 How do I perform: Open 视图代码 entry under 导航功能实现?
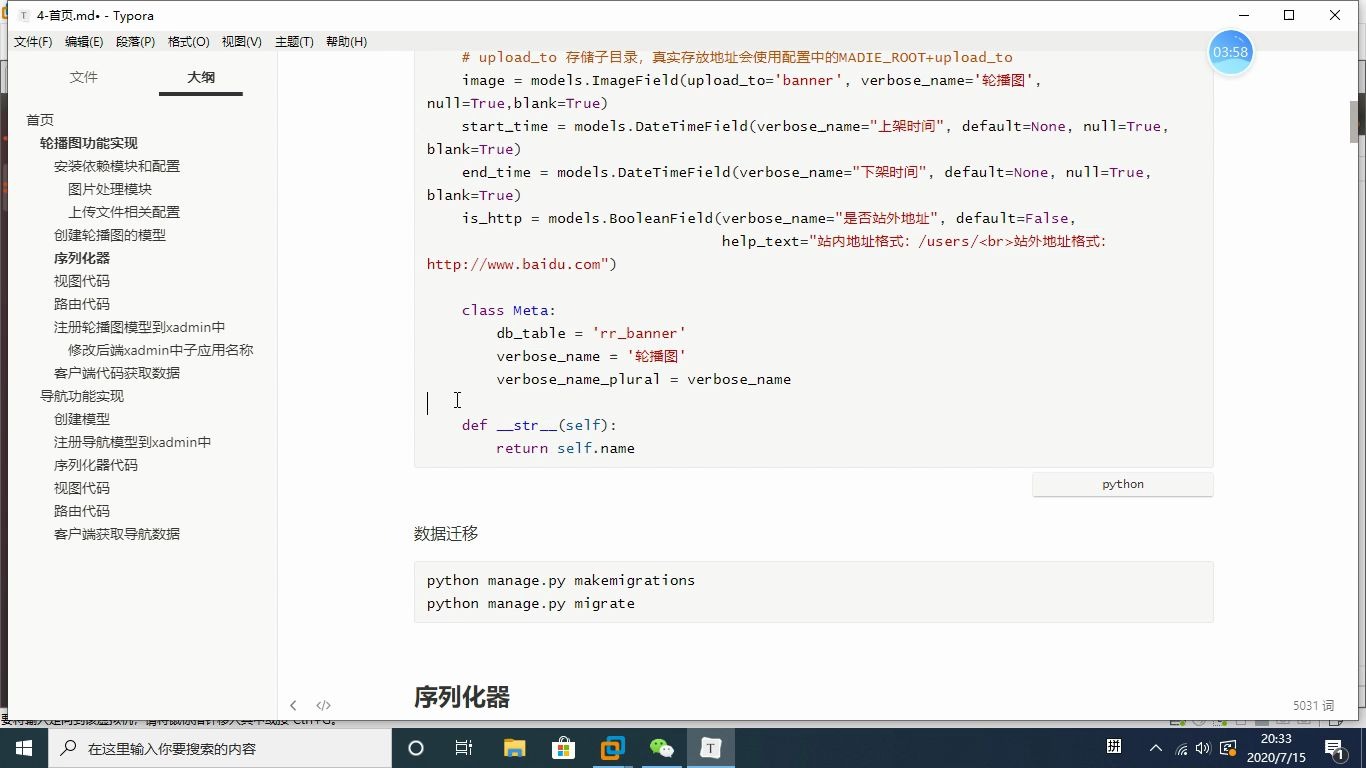click(82, 488)
